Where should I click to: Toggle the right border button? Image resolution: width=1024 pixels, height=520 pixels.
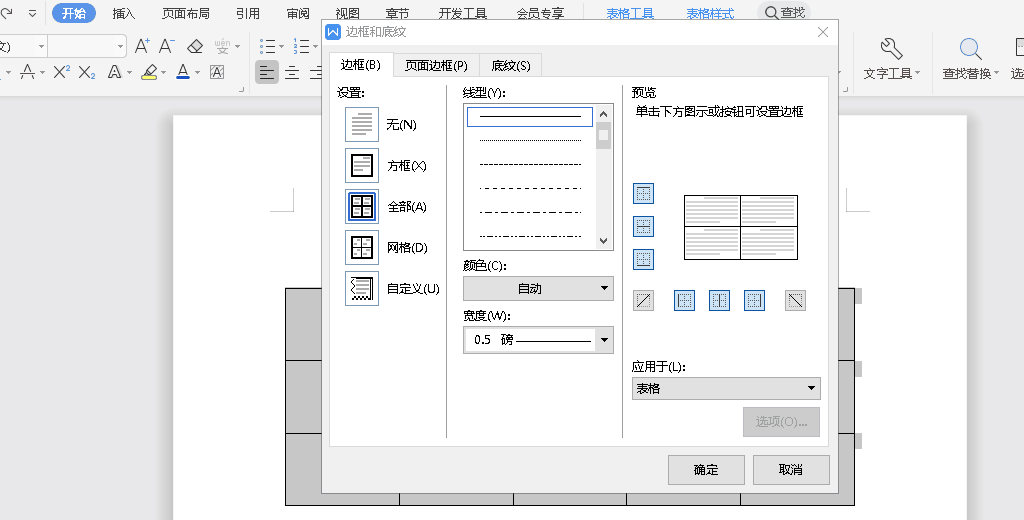[x=754, y=300]
